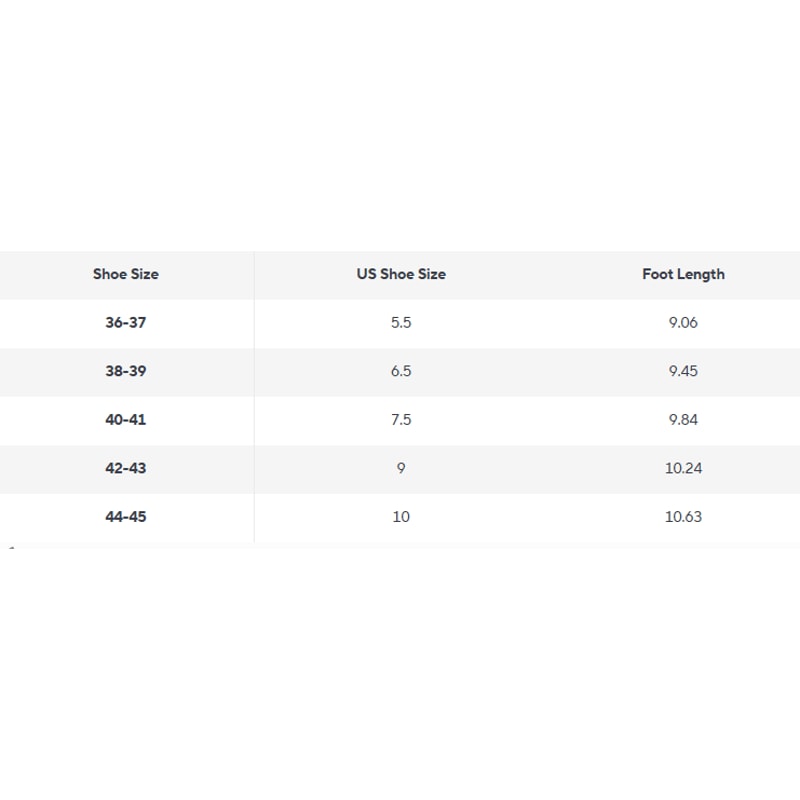Click the US size 9 value
800x800 pixels.
[401, 468]
